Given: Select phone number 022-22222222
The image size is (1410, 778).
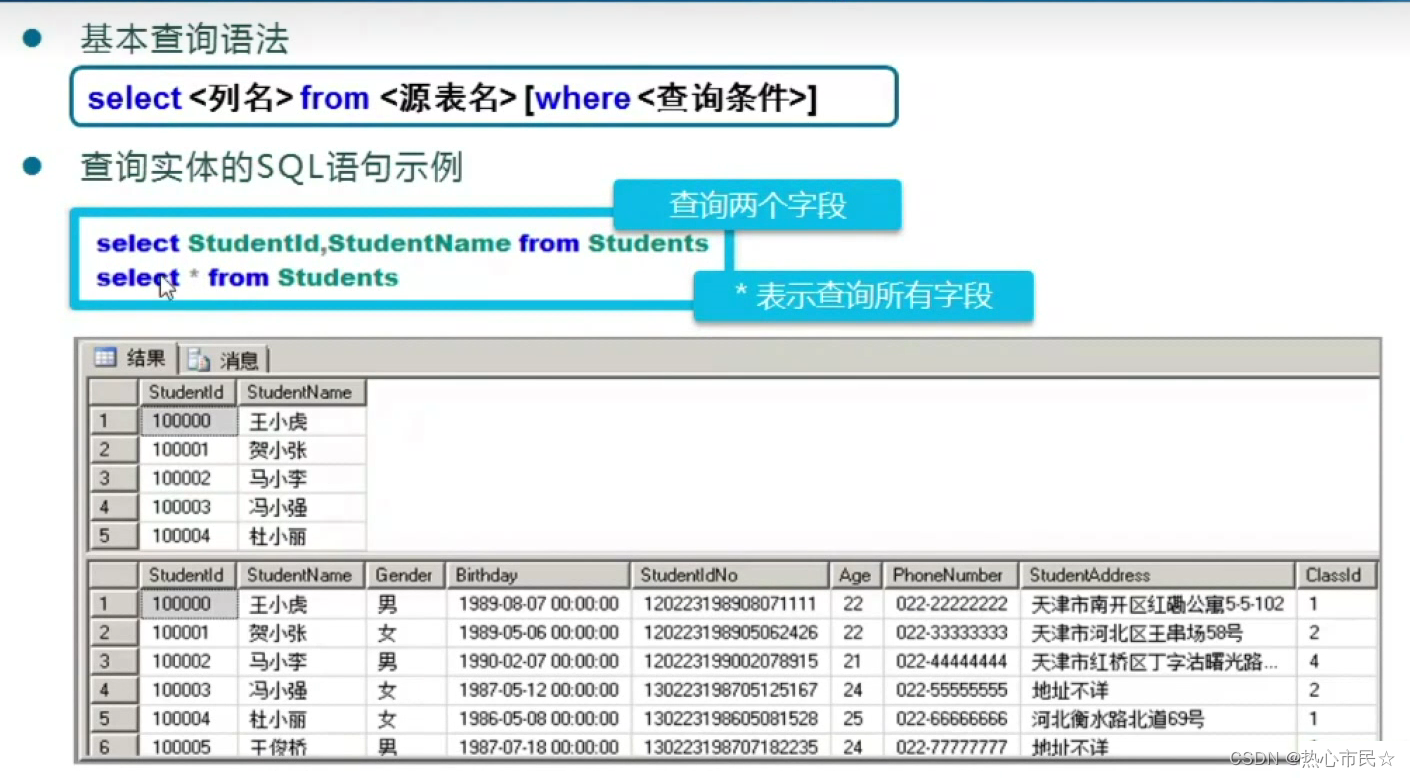Looking at the screenshot, I should tap(950, 604).
